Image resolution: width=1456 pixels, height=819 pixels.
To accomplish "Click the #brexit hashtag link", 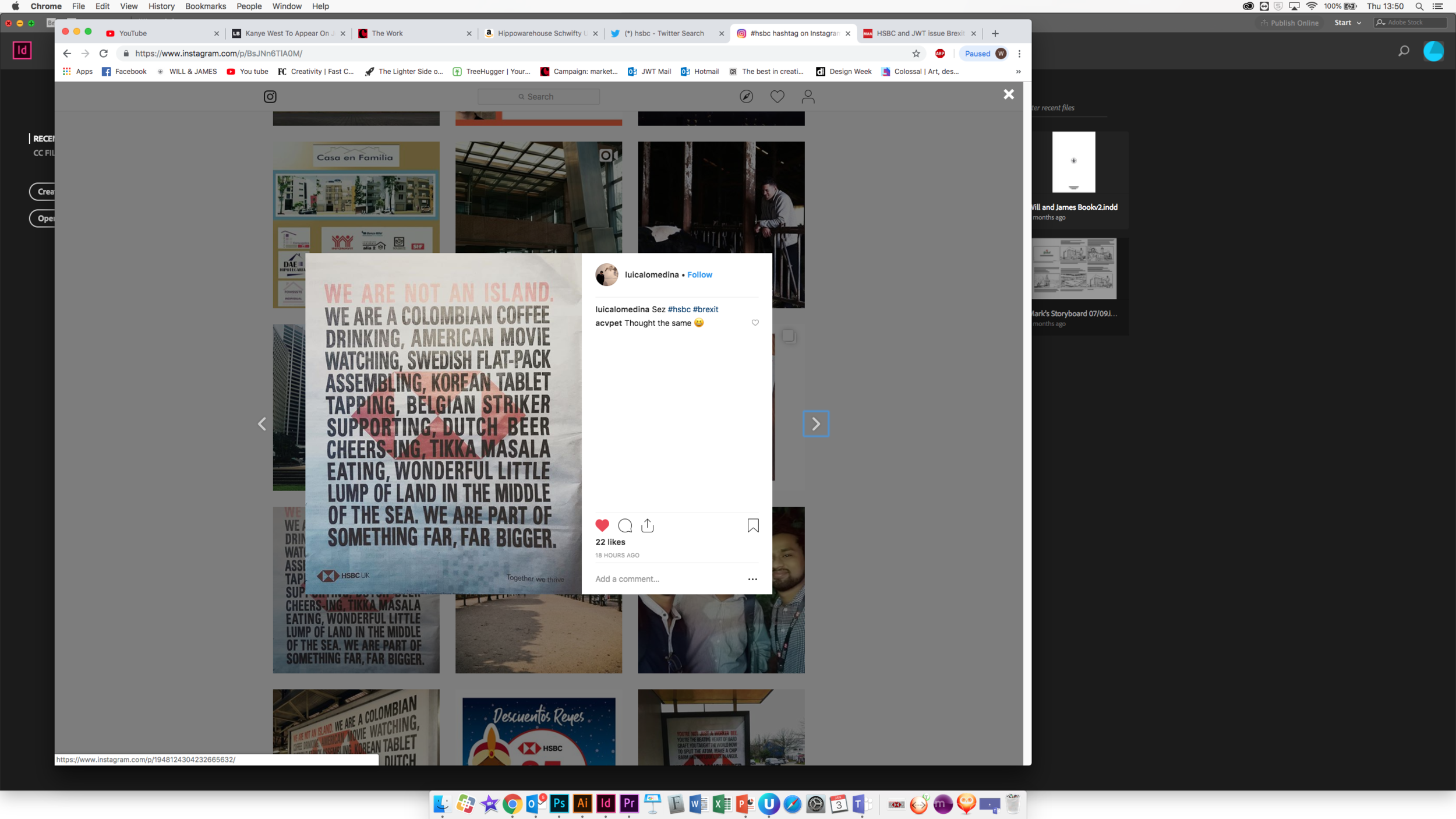I will [x=705, y=309].
